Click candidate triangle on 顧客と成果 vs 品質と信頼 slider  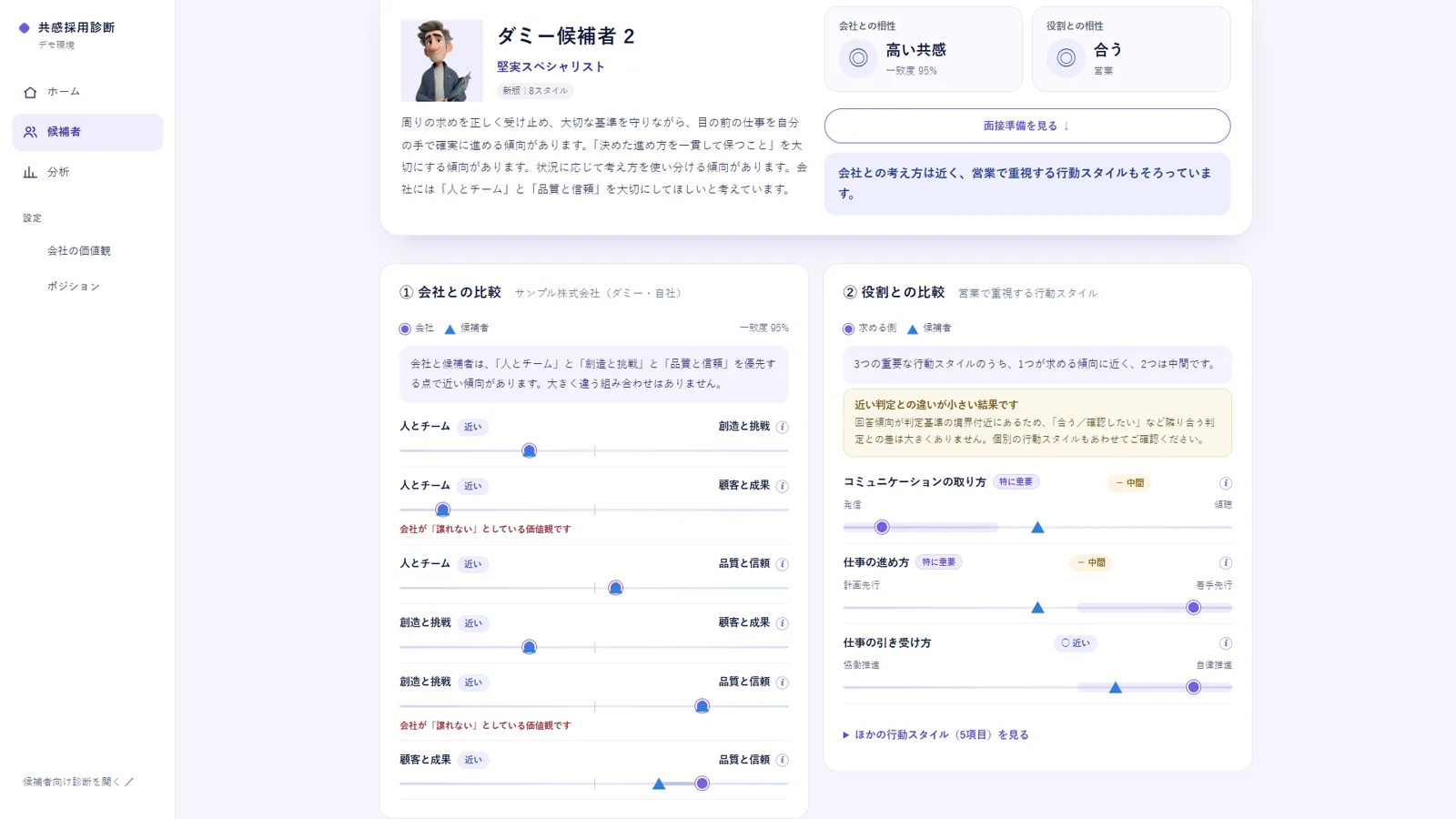coord(659,784)
